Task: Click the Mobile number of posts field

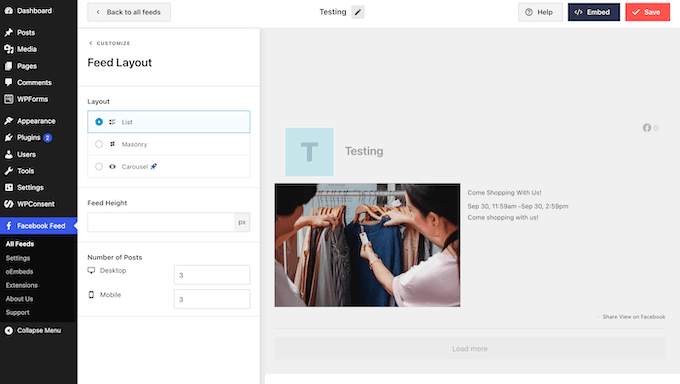Action: [x=212, y=299]
